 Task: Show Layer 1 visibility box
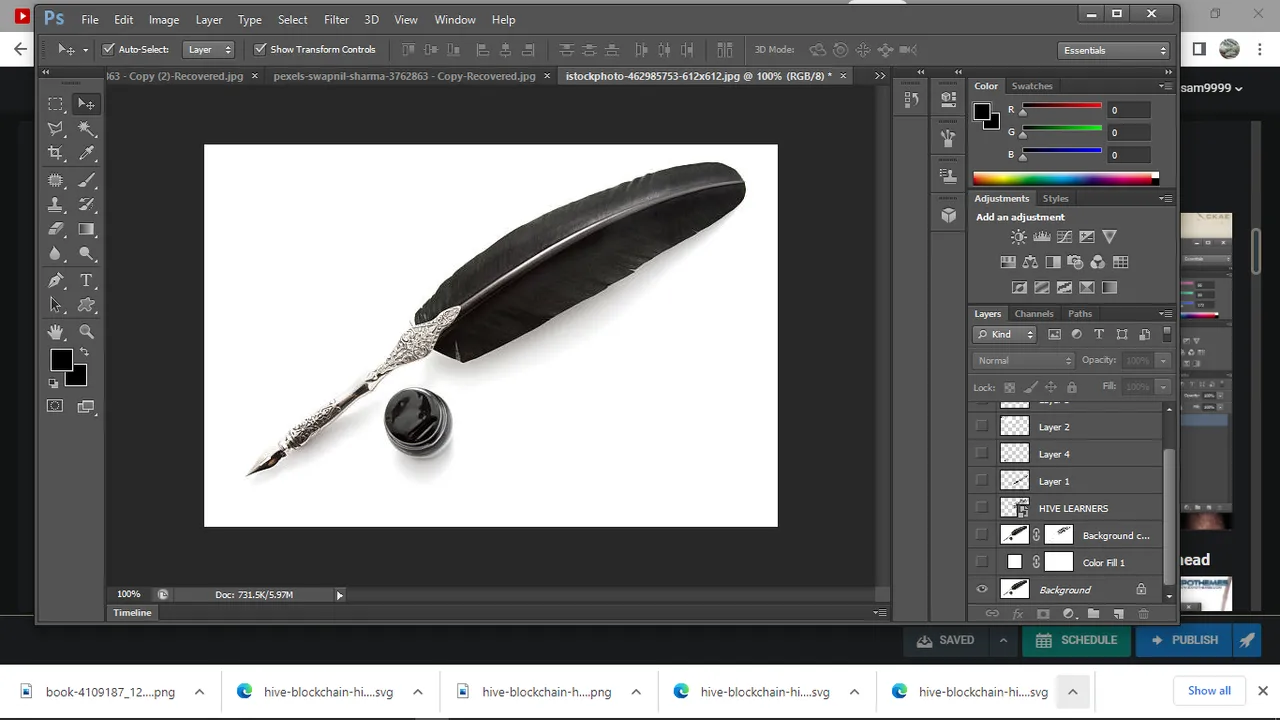982,480
